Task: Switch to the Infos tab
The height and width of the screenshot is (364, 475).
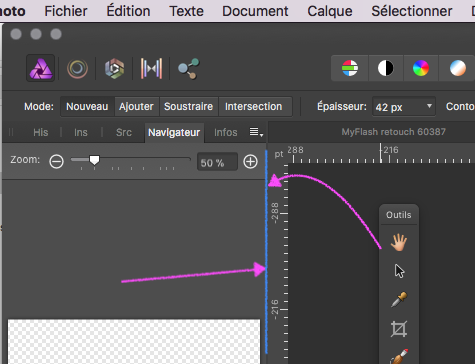Action: tap(226, 132)
